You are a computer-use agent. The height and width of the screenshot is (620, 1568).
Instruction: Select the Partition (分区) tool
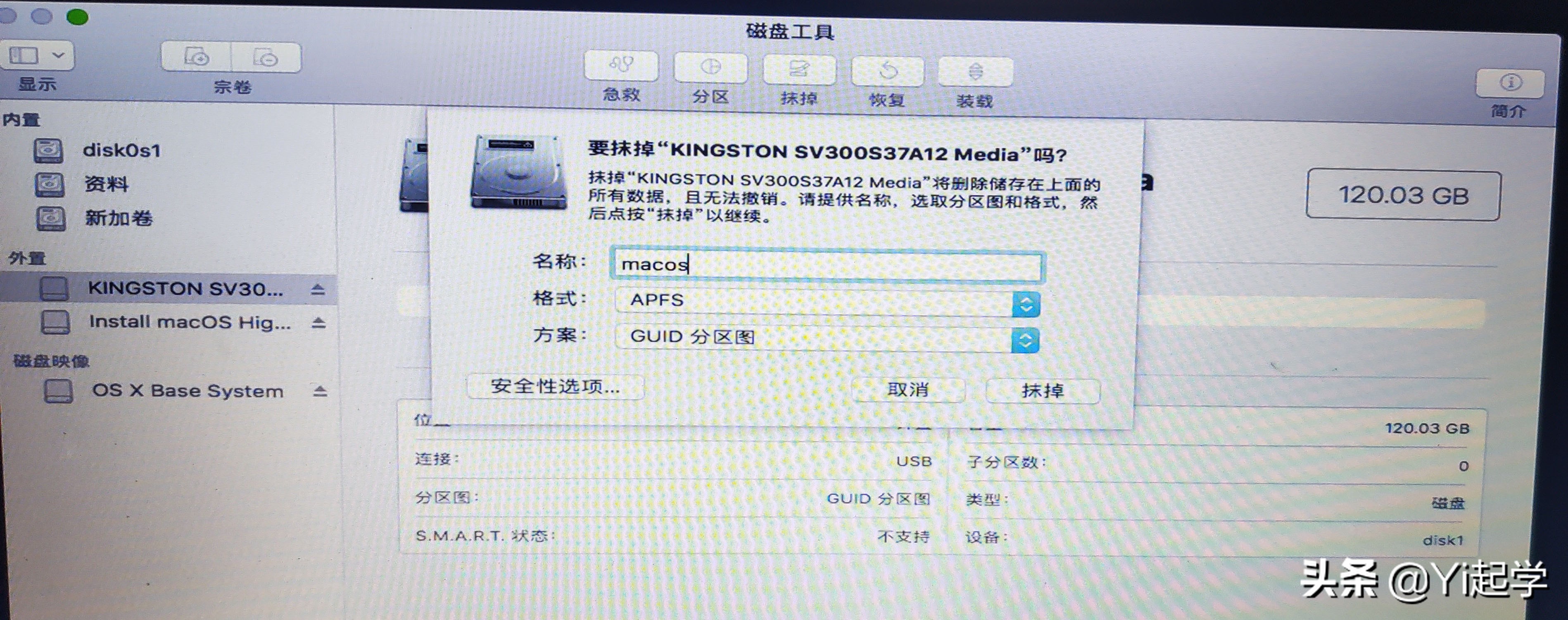pos(710,68)
